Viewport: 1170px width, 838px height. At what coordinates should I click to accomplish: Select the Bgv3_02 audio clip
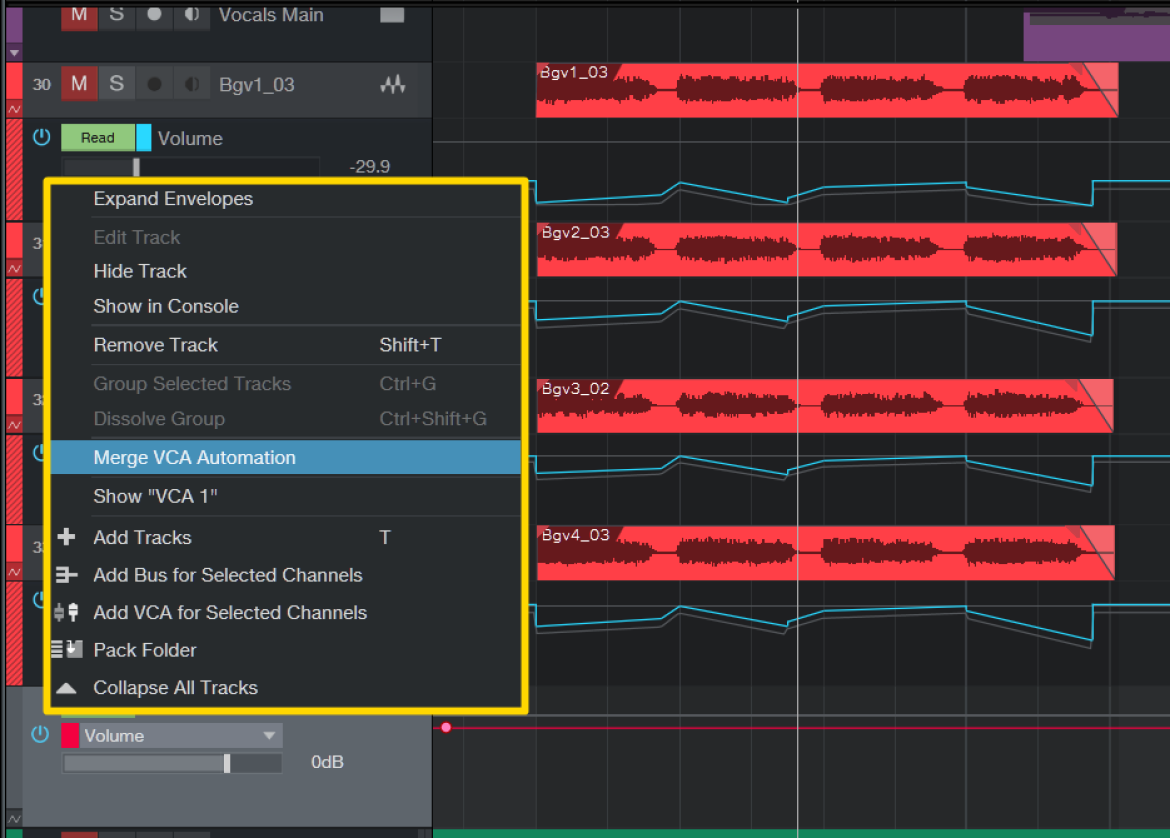point(825,406)
